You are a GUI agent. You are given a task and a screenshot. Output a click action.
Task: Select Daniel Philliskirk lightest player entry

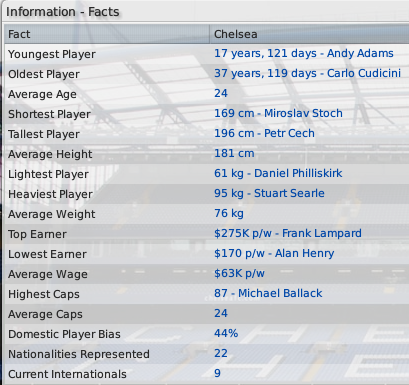(x=278, y=173)
